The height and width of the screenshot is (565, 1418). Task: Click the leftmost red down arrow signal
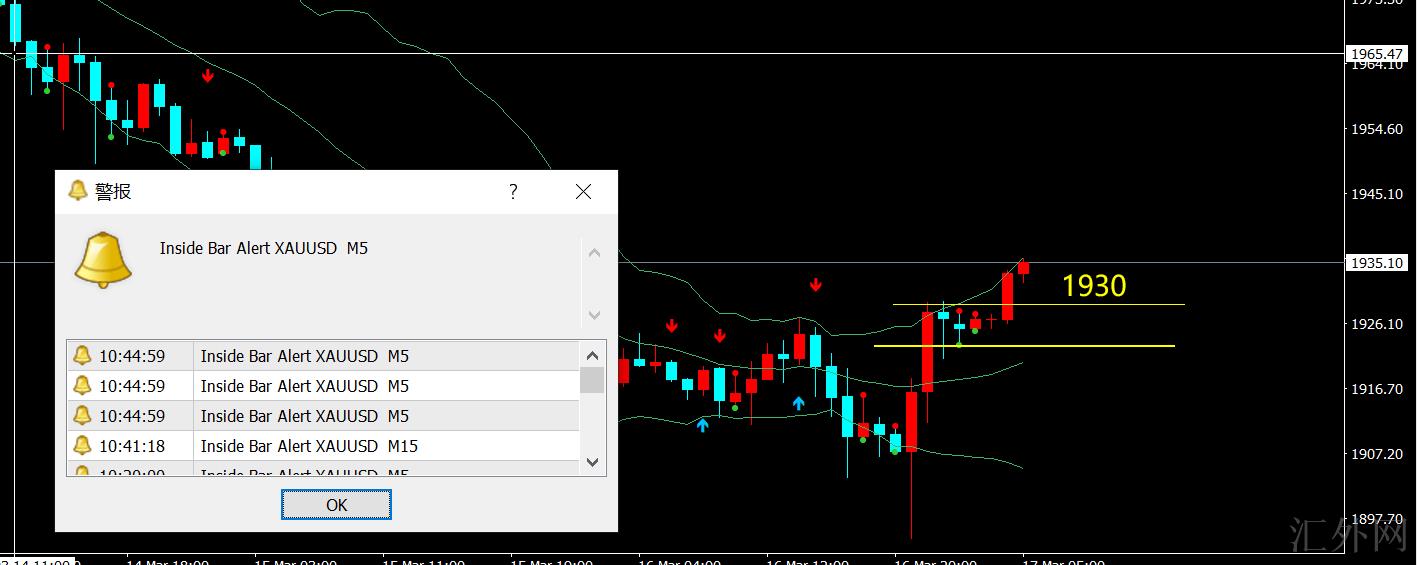[208, 75]
